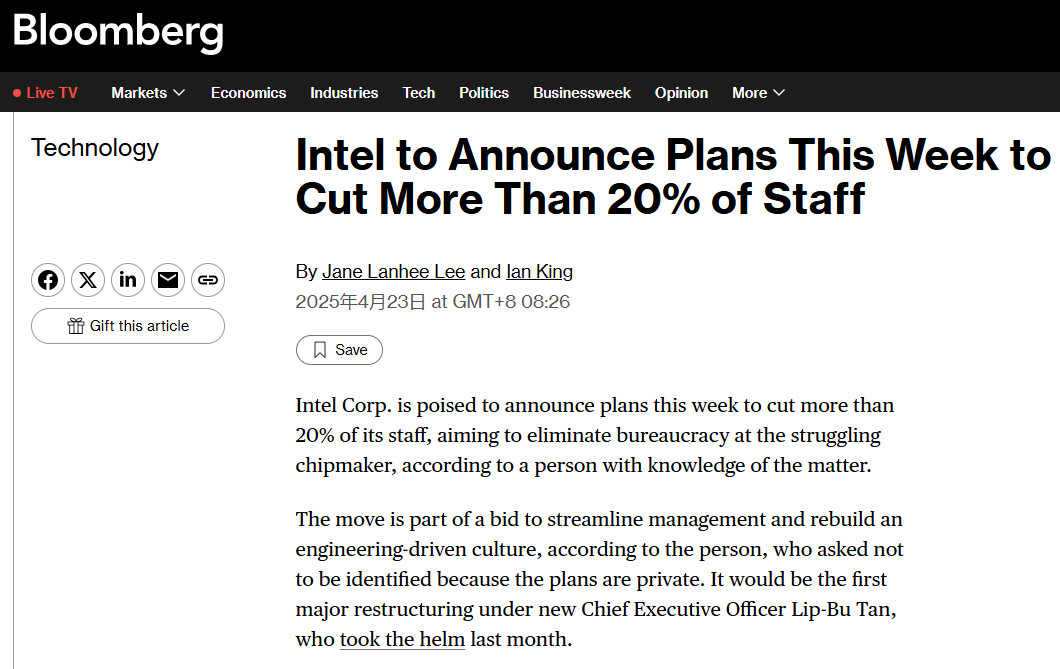
Task: Click the Bloomberg logo
Action: click(x=118, y=31)
